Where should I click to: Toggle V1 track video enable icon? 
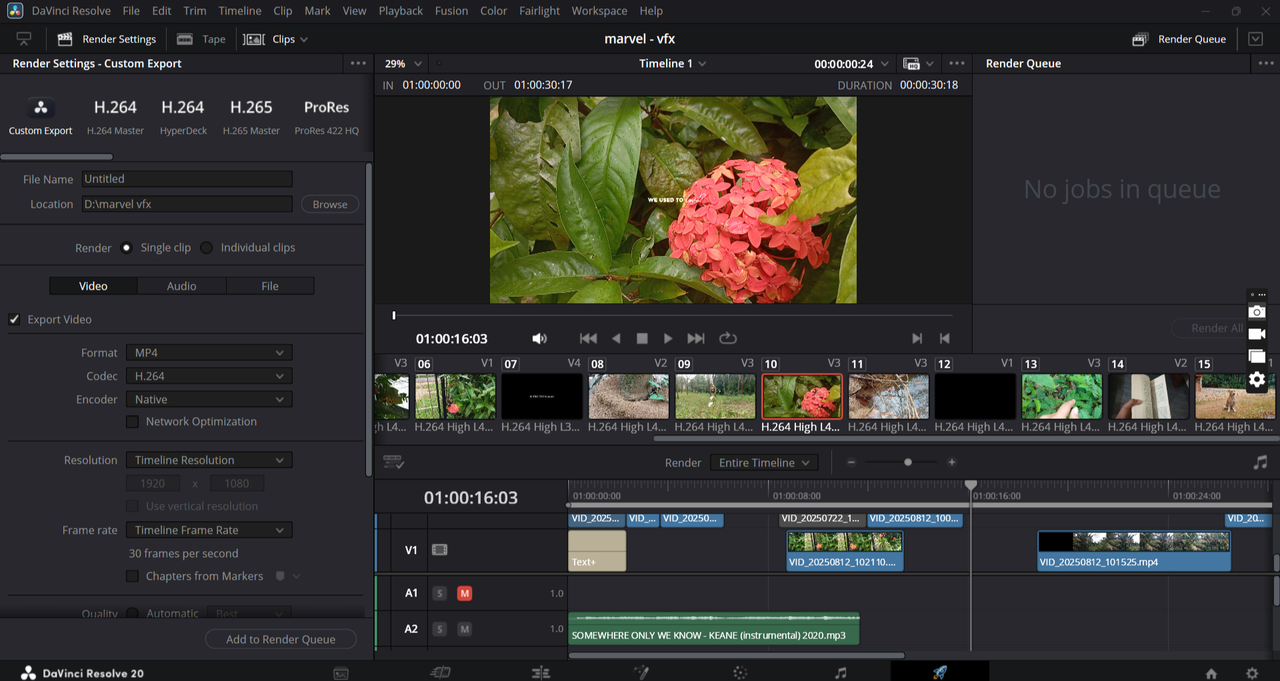tap(439, 550)
